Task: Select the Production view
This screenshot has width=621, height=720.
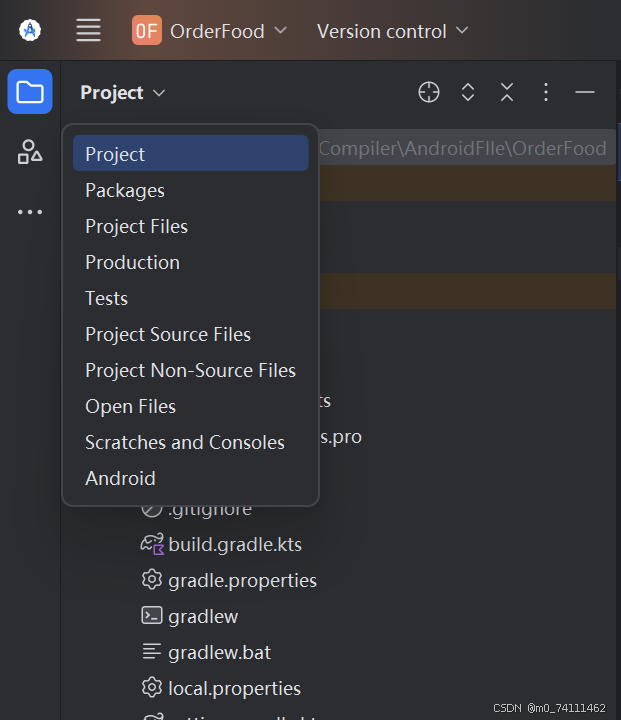Action: 191,262
